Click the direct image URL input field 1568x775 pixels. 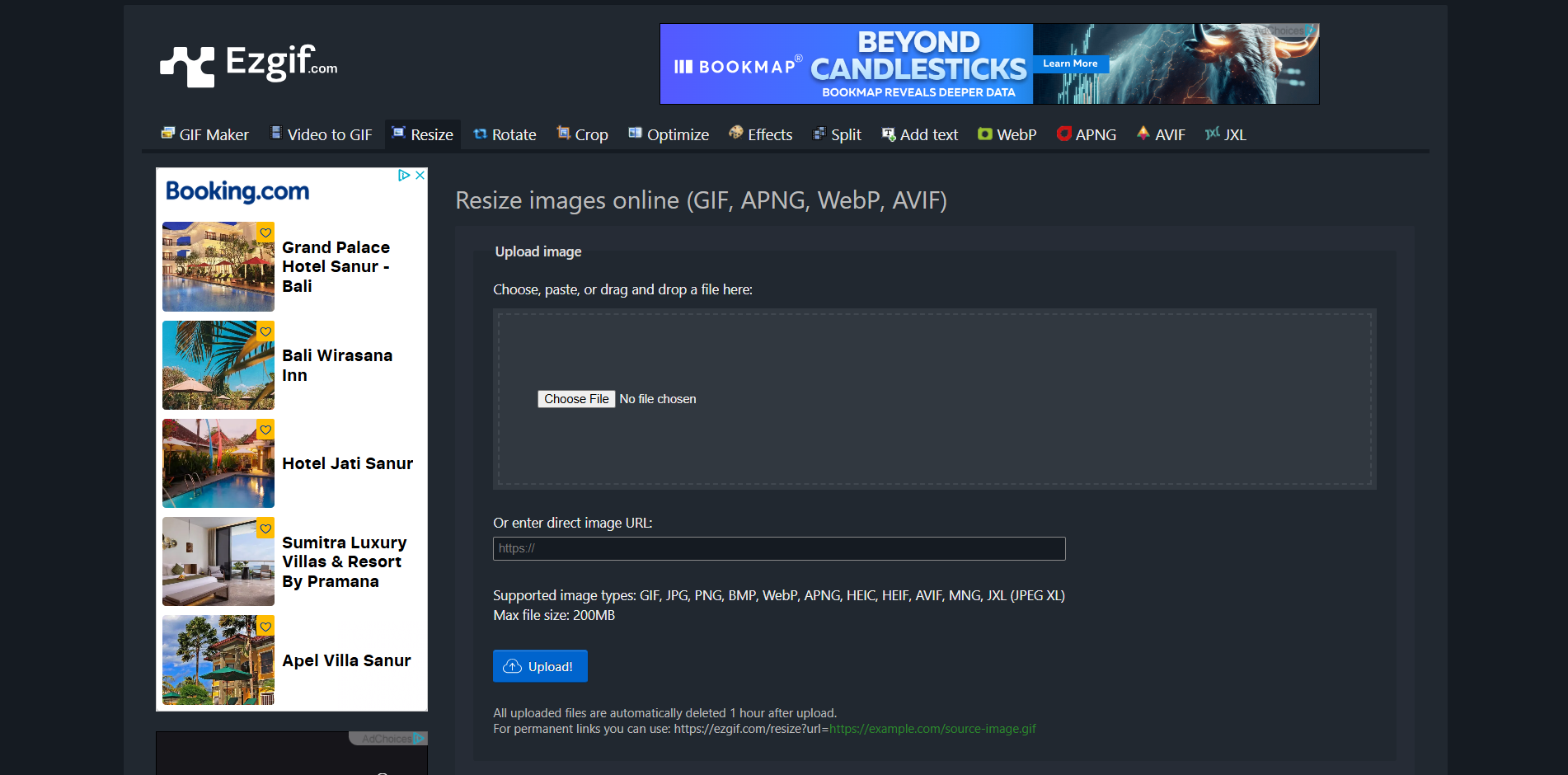click(779, 549)
